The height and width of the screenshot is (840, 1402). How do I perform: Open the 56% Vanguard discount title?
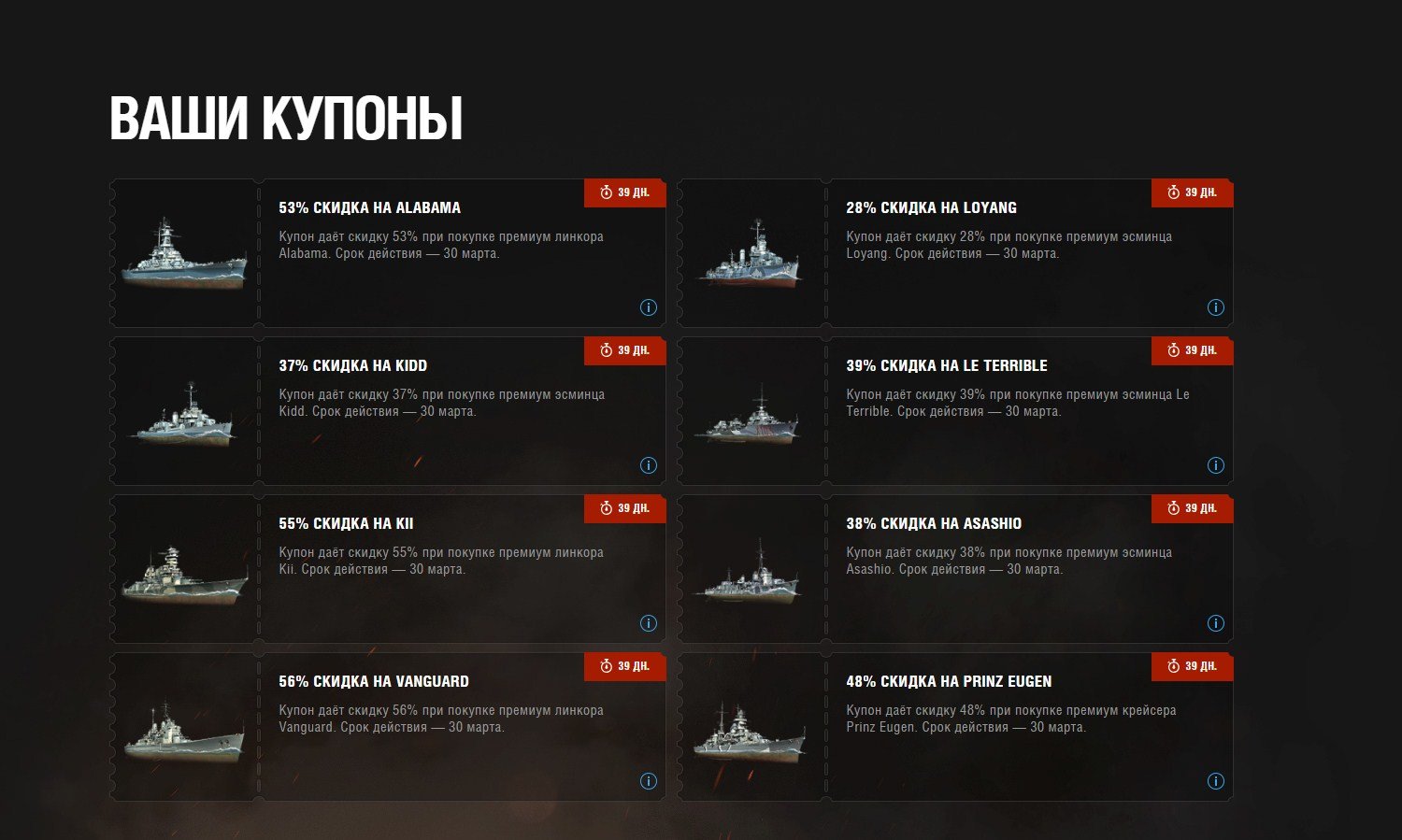pos(374,681)
